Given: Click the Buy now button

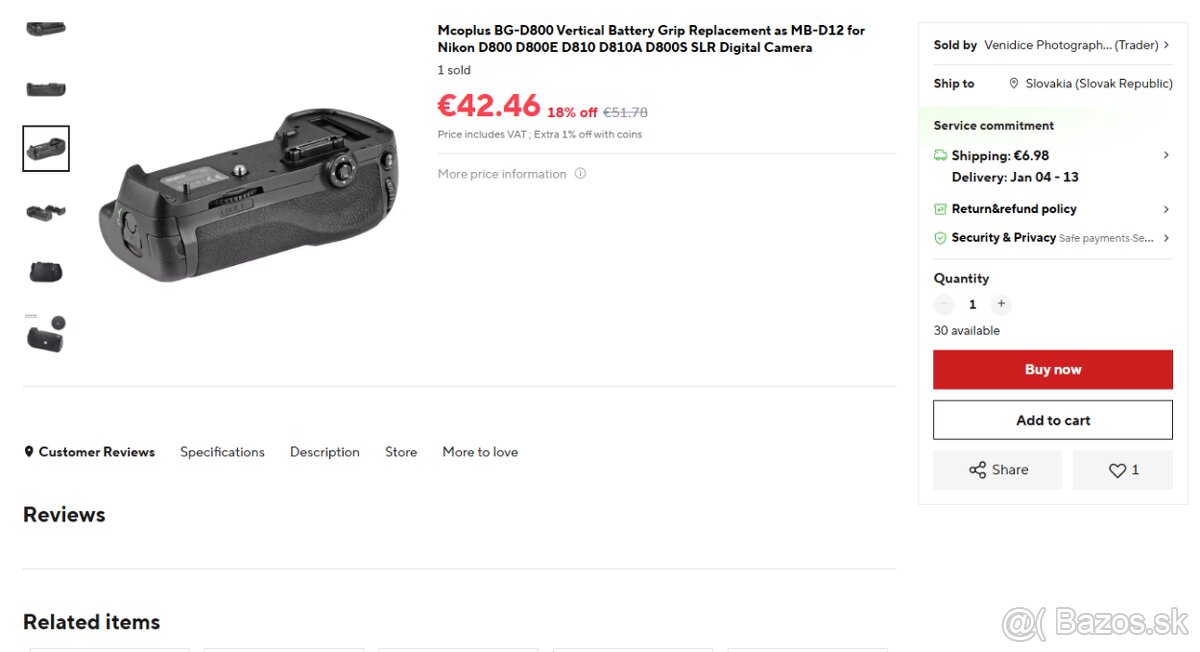Looking at the screenshot, I should (x=1053, y=370).
